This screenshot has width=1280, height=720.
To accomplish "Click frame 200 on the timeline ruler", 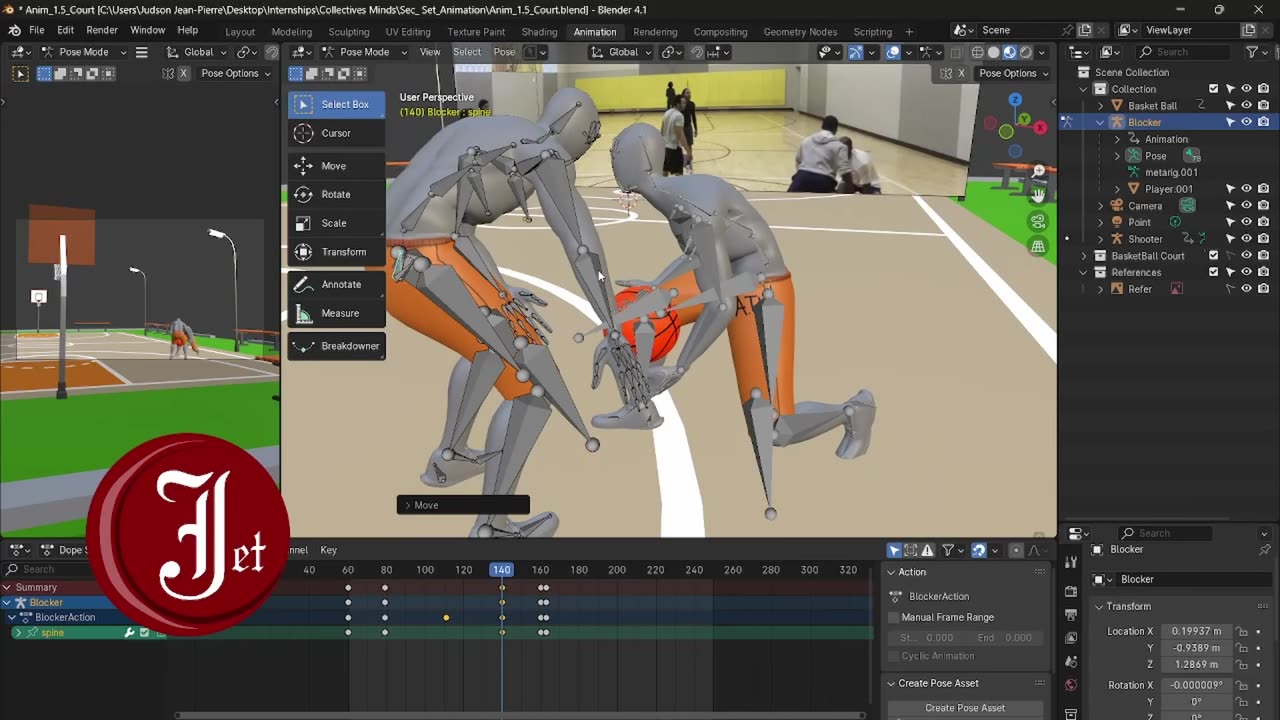I will pyautogui.click(x=617, y=570).
